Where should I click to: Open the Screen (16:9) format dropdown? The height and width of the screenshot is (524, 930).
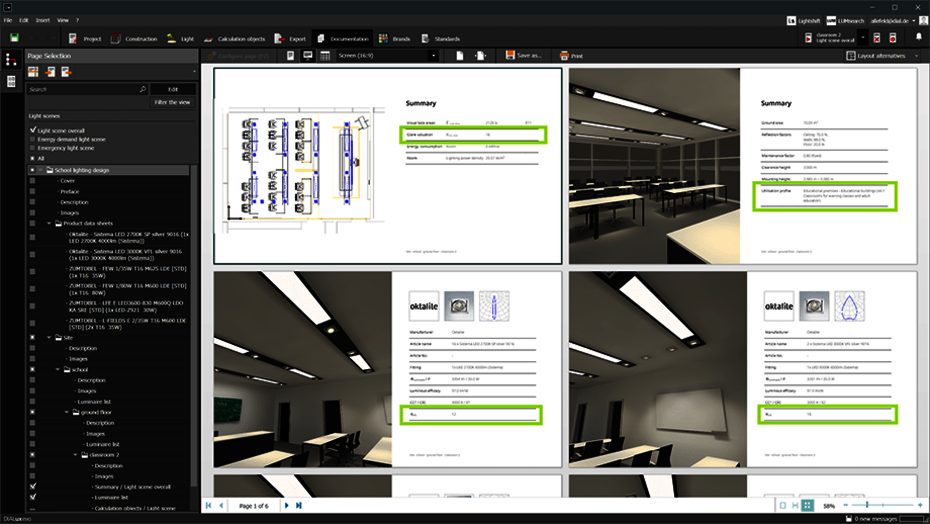385,56
